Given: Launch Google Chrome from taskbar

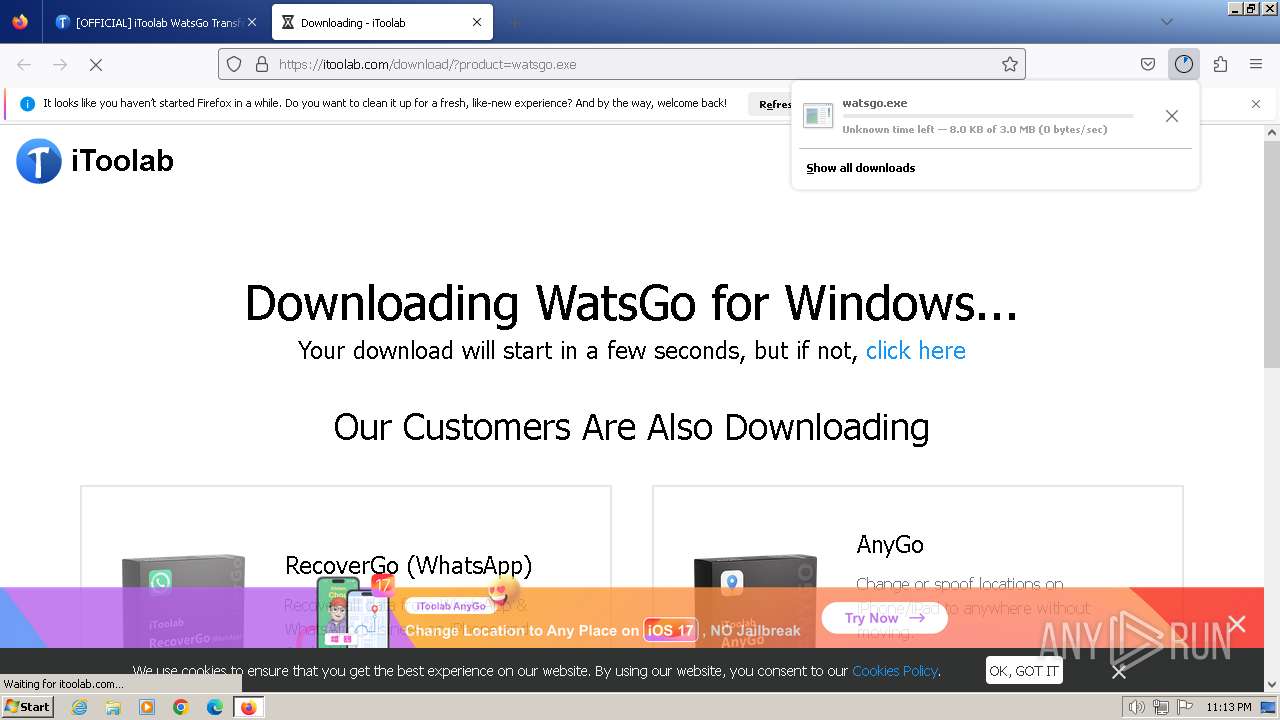Looking at the screenshot, I should [181, 707].
